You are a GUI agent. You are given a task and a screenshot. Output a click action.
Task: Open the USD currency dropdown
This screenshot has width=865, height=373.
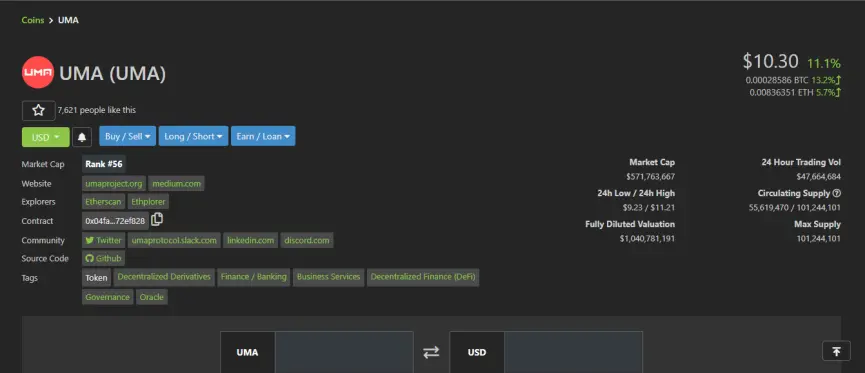[46, 137]
